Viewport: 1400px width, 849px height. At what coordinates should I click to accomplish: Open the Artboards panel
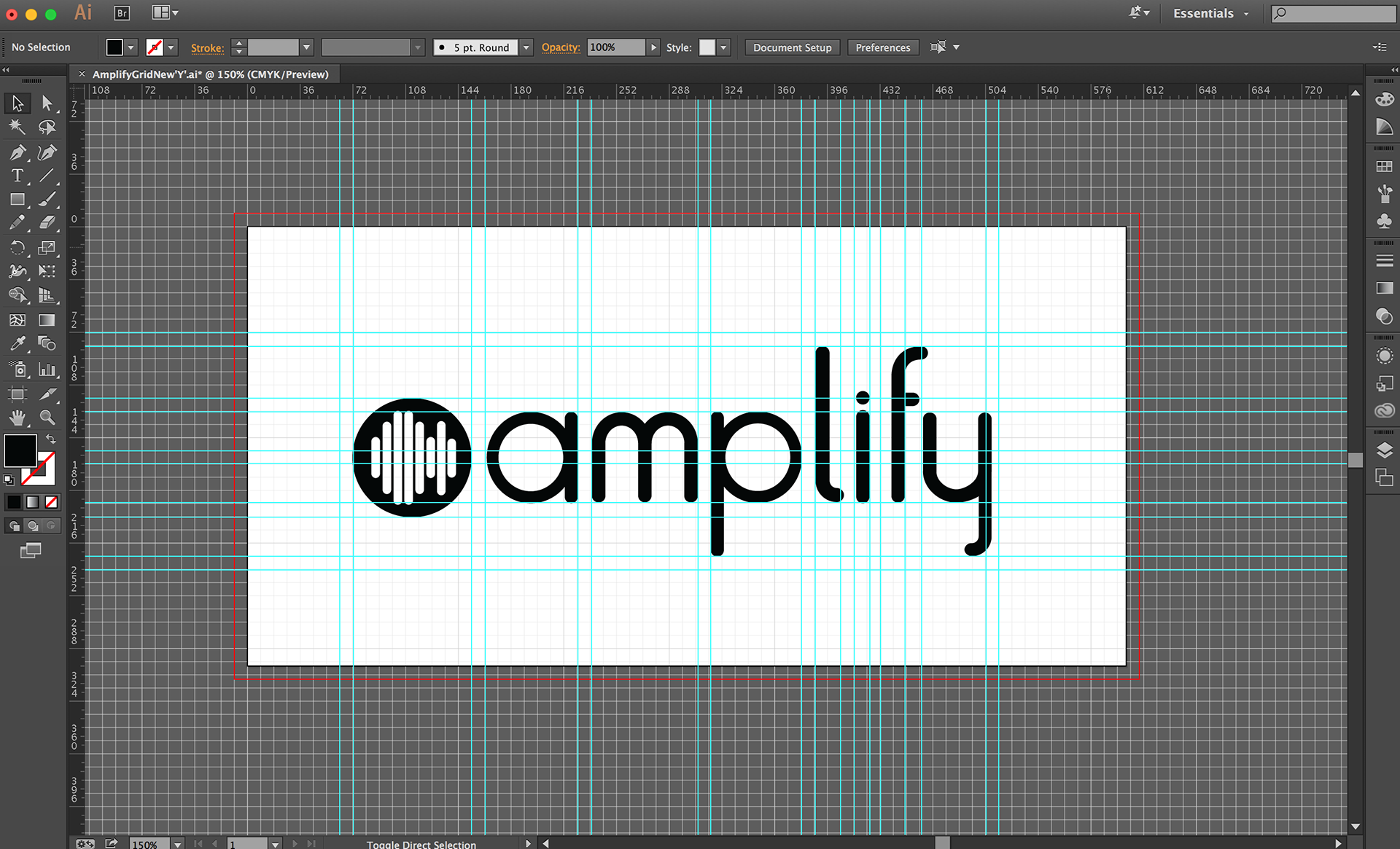coord(1384,478)
